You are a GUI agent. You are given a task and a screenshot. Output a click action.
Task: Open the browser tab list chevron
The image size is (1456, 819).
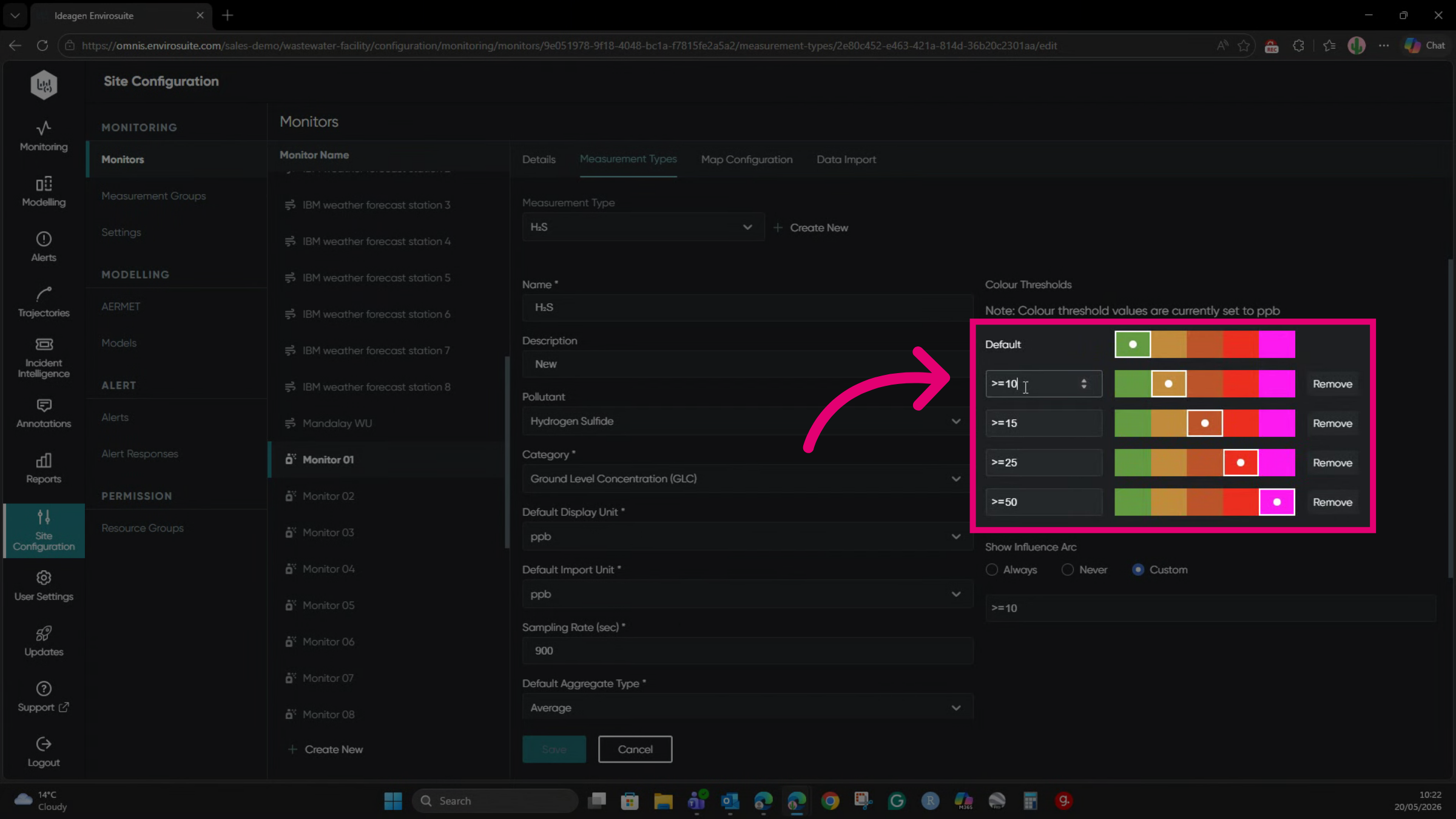(15, 15)
